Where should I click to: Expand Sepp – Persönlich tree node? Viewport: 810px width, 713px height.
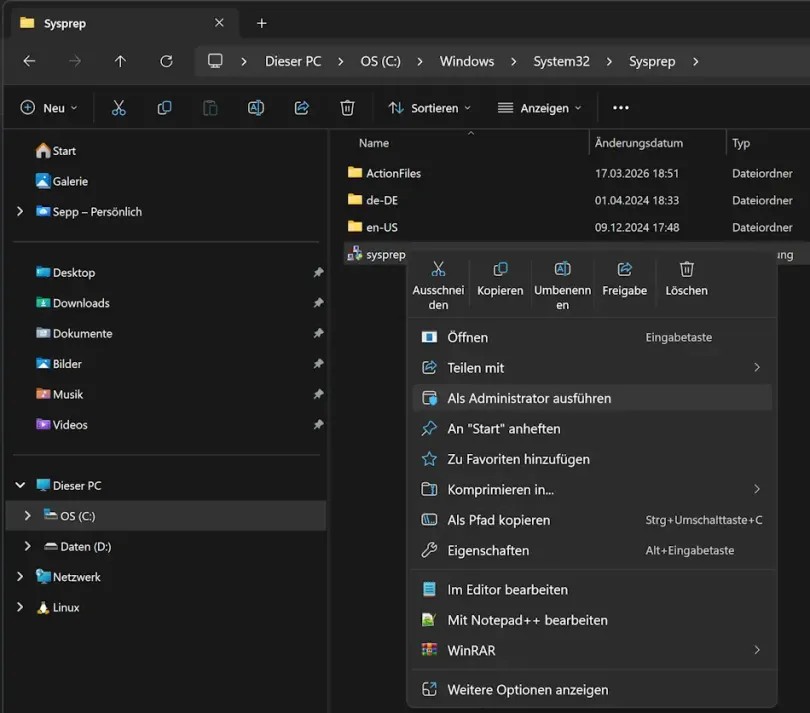[x=20, y=211]
